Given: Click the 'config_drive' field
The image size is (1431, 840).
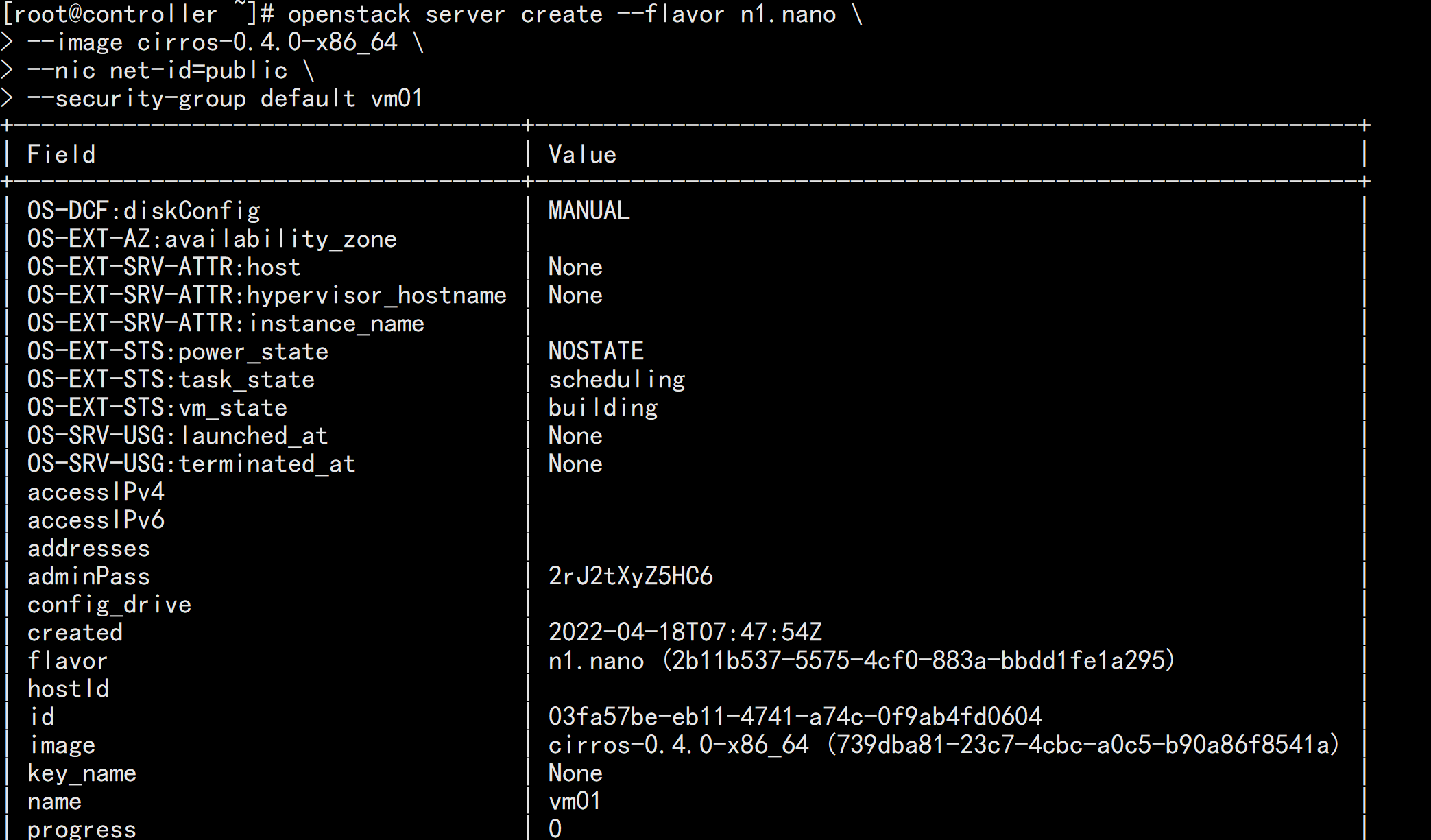Looking at the screenshot, I should point(110,604).
